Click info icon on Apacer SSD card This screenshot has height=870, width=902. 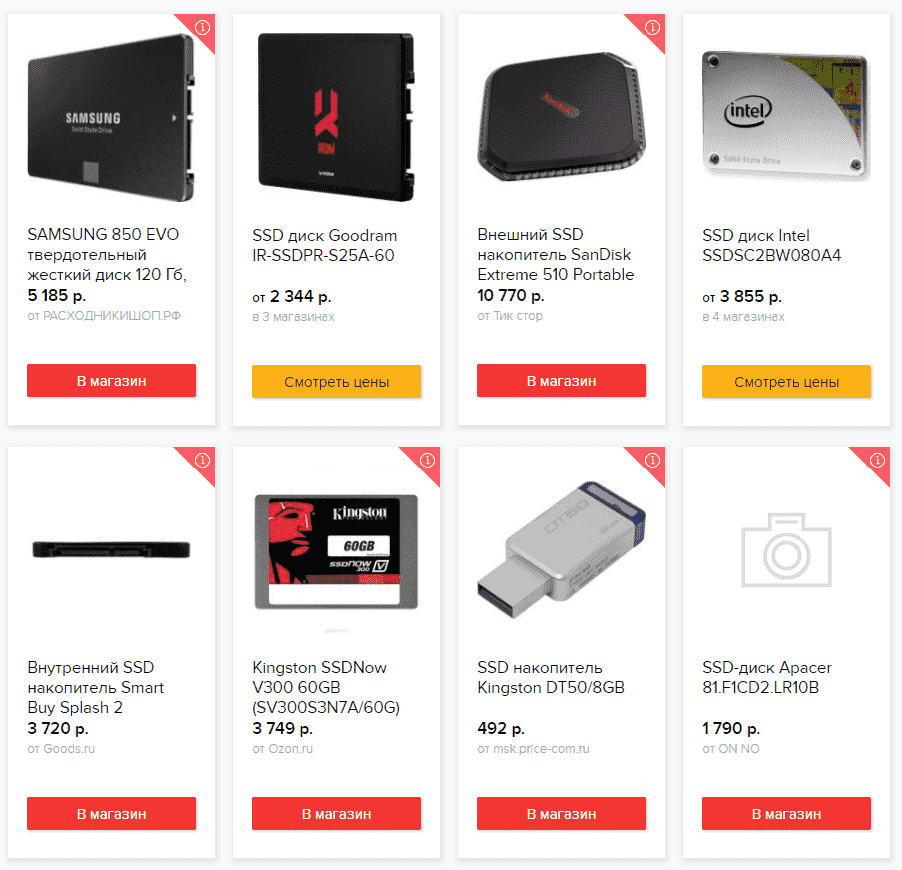click(877, 460)
